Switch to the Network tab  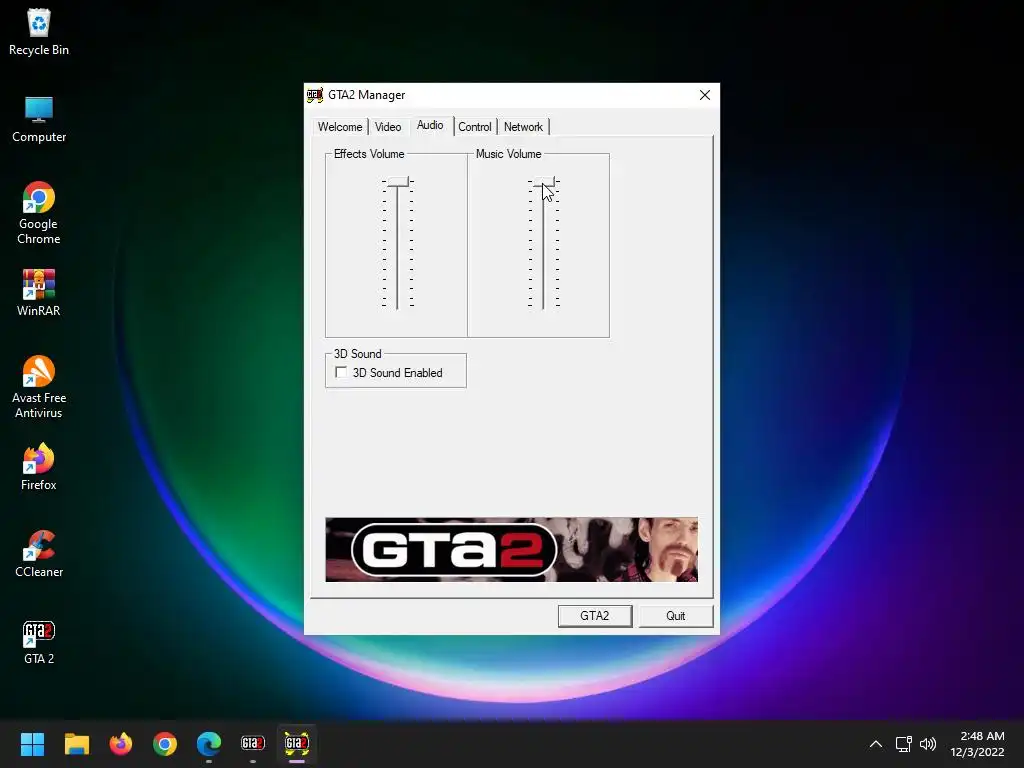523,127
